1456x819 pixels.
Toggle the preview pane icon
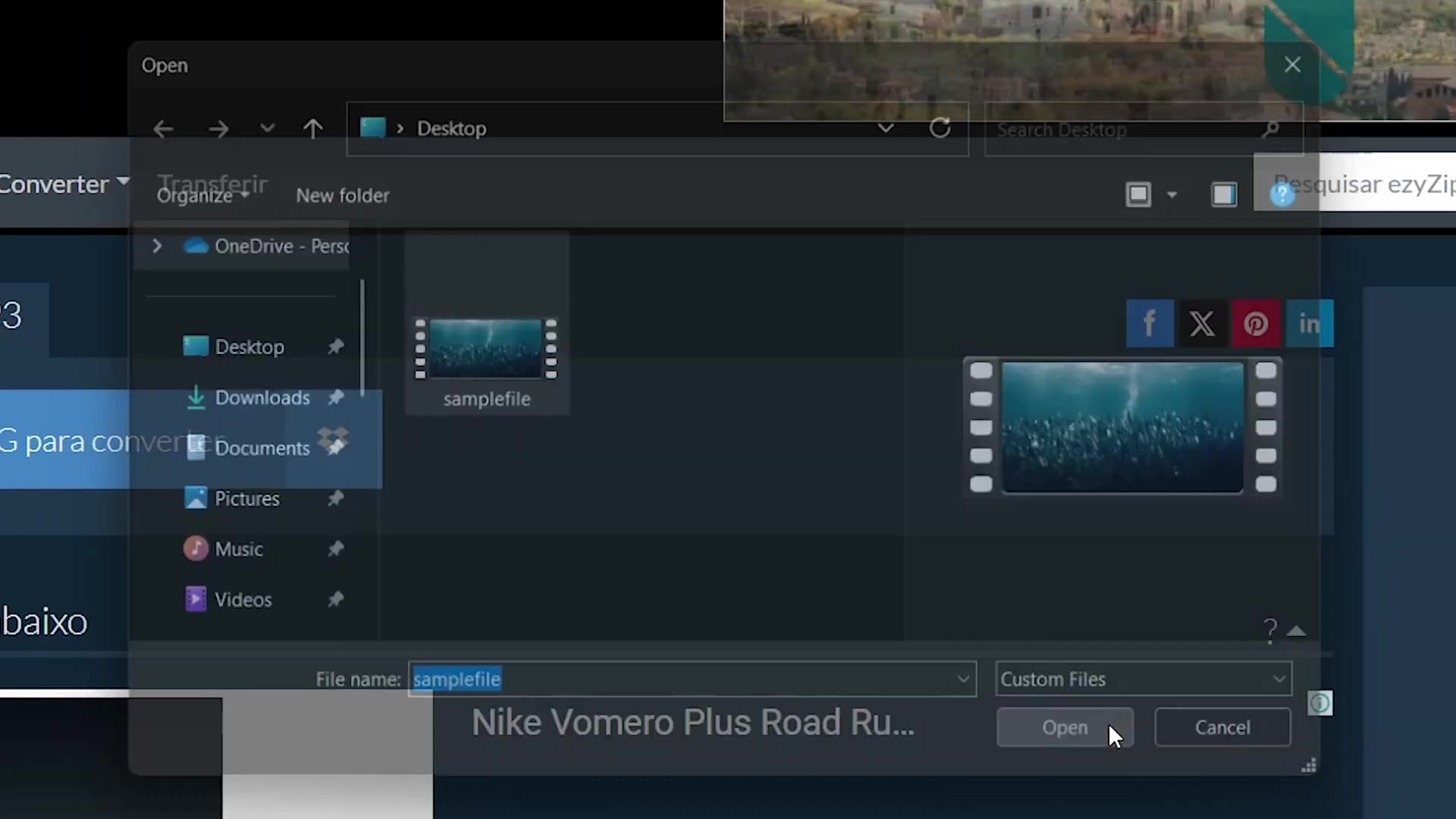pos(1224,195)
